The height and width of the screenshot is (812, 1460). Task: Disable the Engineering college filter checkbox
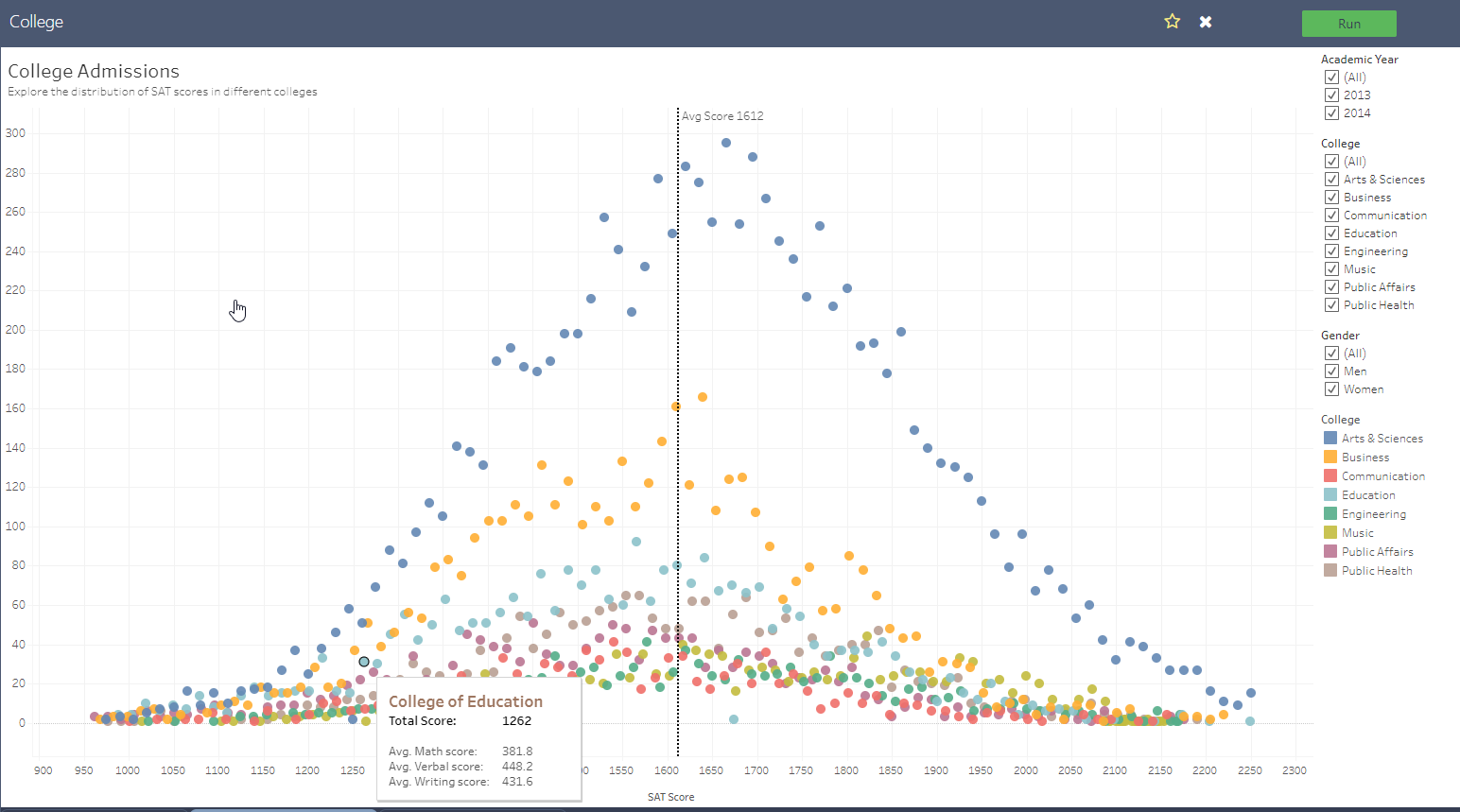pos(1331,251)
